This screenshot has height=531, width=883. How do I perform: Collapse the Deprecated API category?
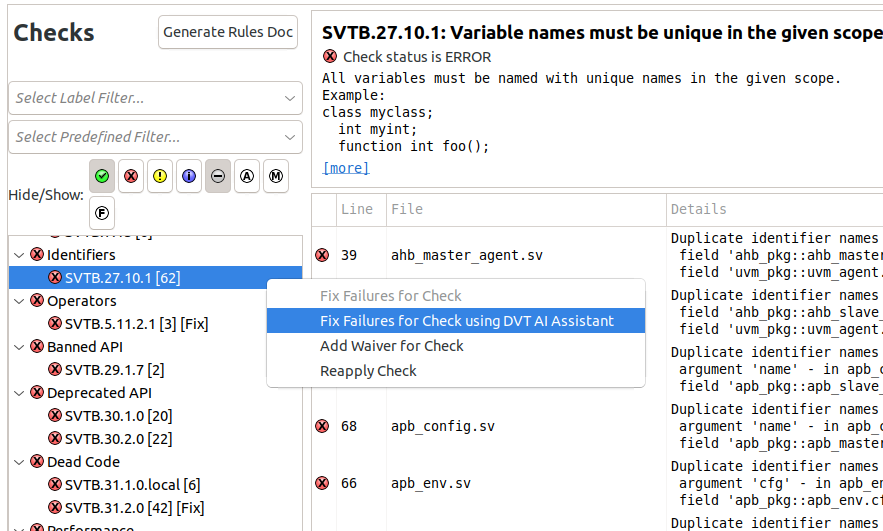(19, 393)
